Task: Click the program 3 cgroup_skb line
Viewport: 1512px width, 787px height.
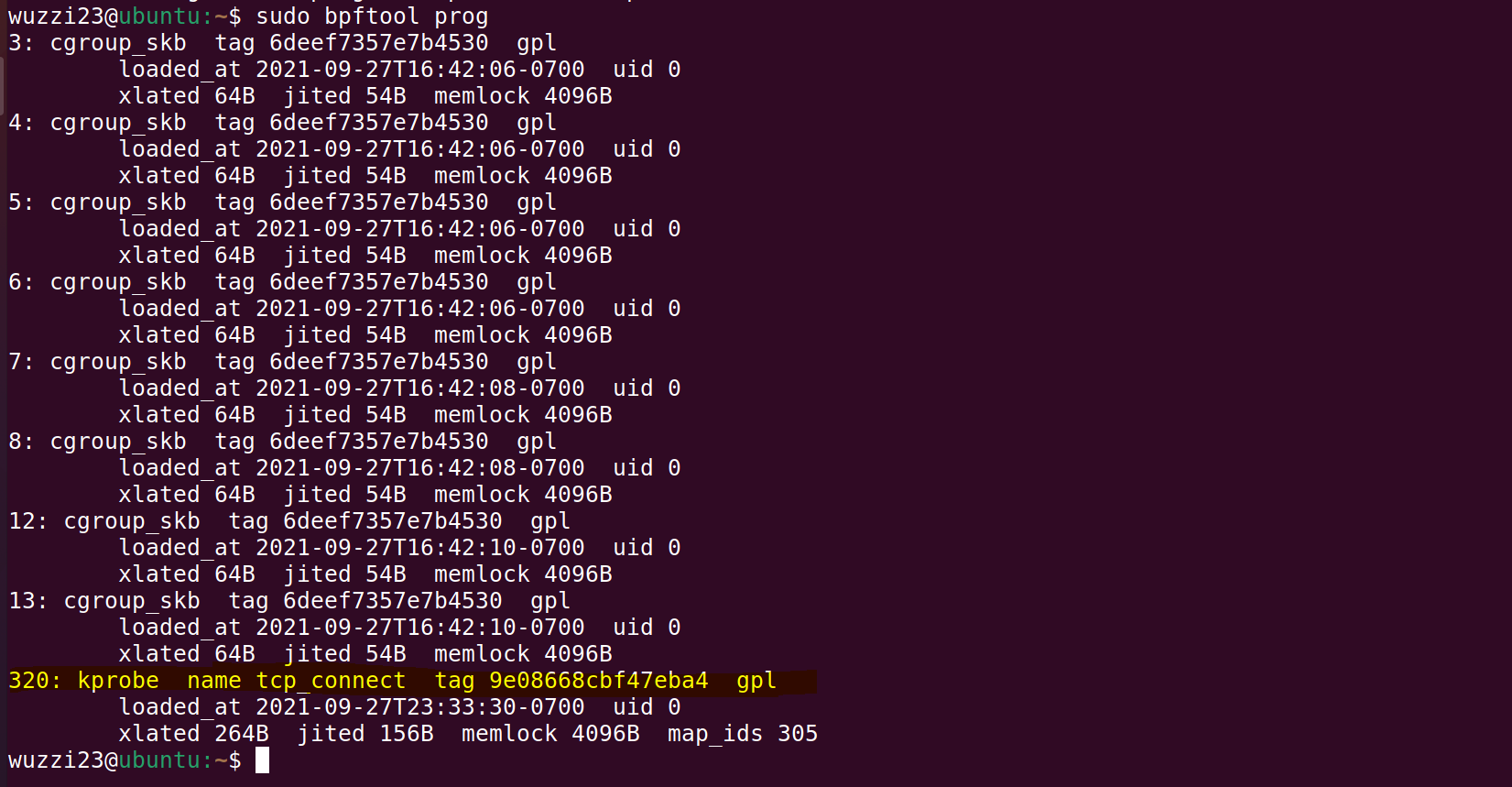Action: click(x=282, y=43)
